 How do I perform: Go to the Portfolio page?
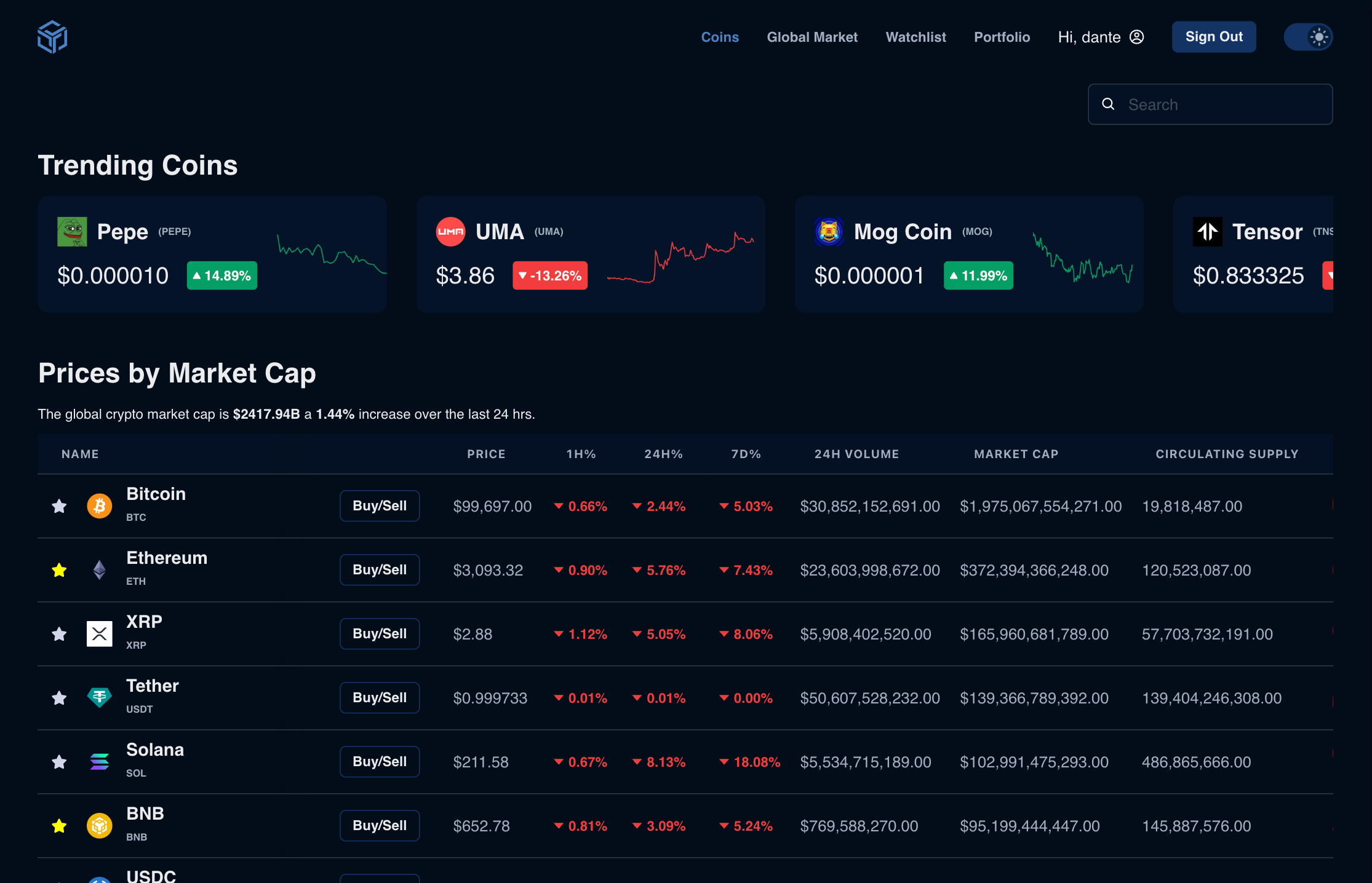1002,37
